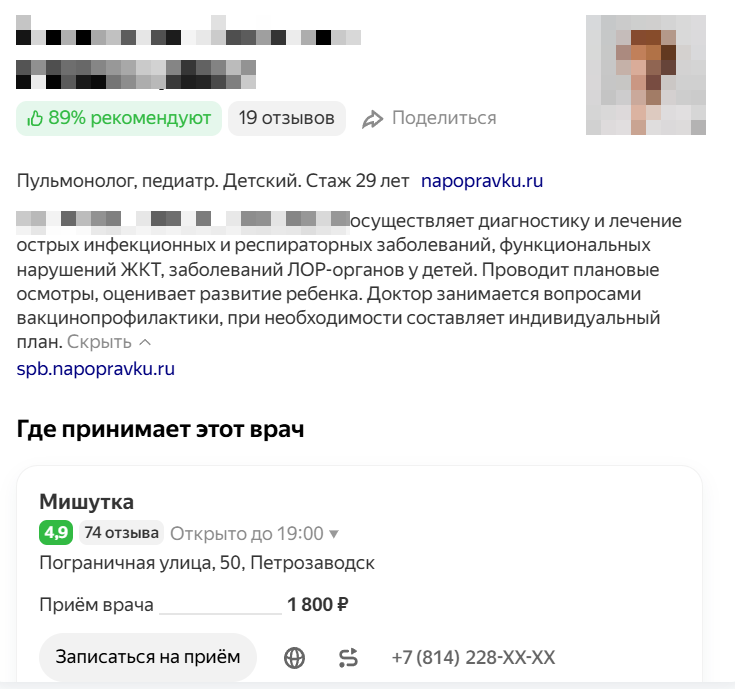Image resolution: width=735 pixels, height=689 pixels.
Task: Open the napopravku.ru source link
Action: pyautogui.click(x=482, y=181)
